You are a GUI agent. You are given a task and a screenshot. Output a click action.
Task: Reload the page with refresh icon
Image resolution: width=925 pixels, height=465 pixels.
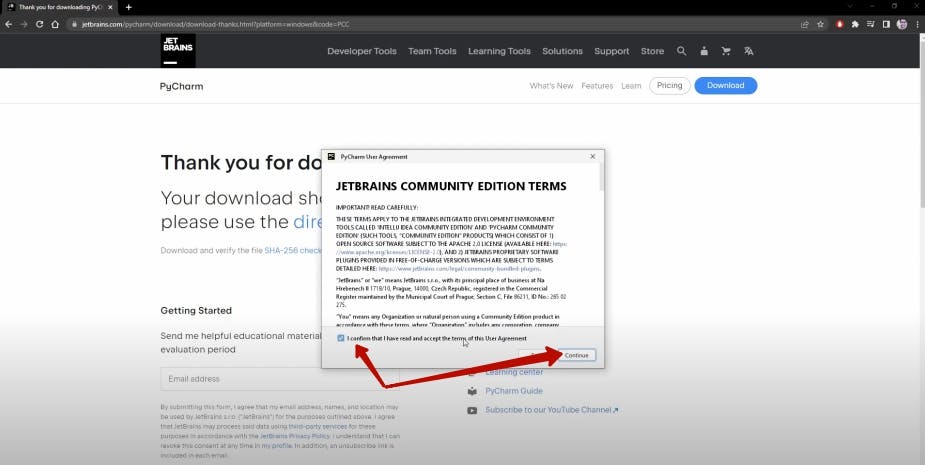tap(40, 24)
